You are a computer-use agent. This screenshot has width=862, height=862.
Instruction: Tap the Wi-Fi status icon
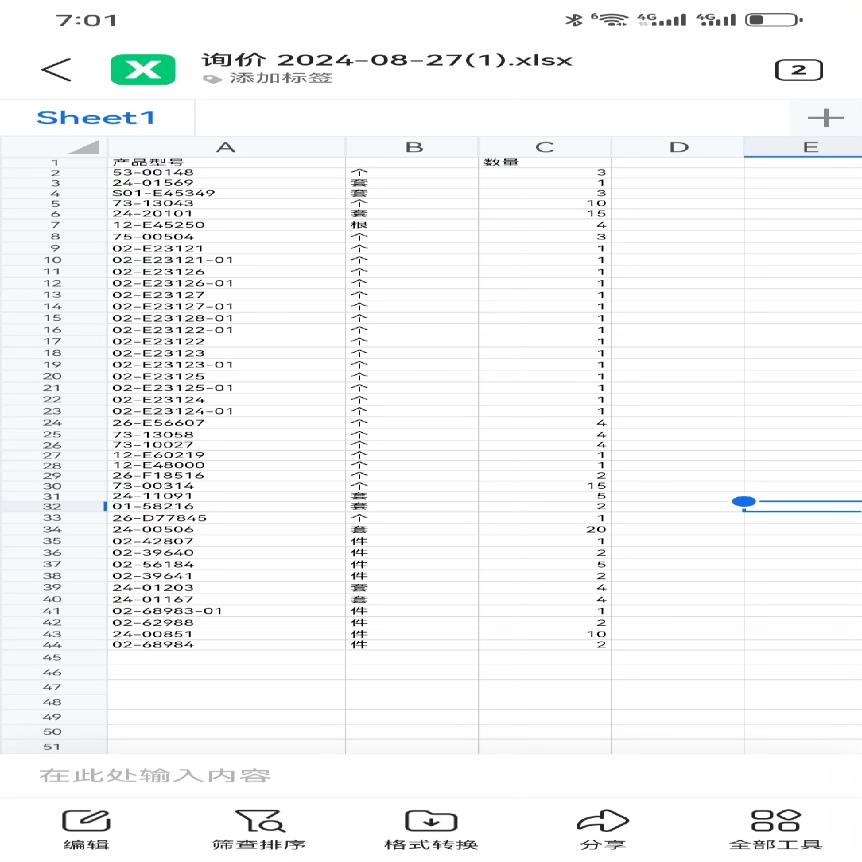click(610, 20)
